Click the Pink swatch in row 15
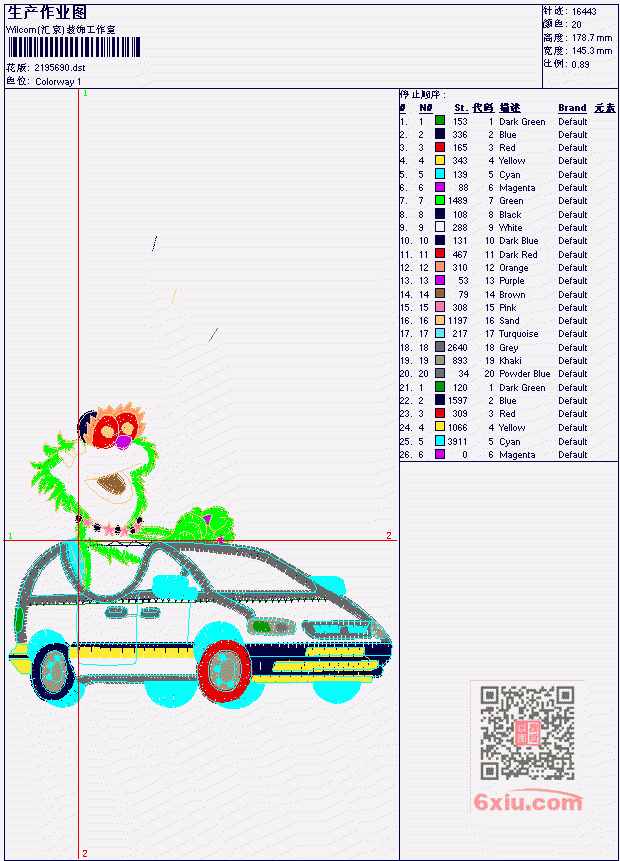The image size is (620, 861). (440, 308)
